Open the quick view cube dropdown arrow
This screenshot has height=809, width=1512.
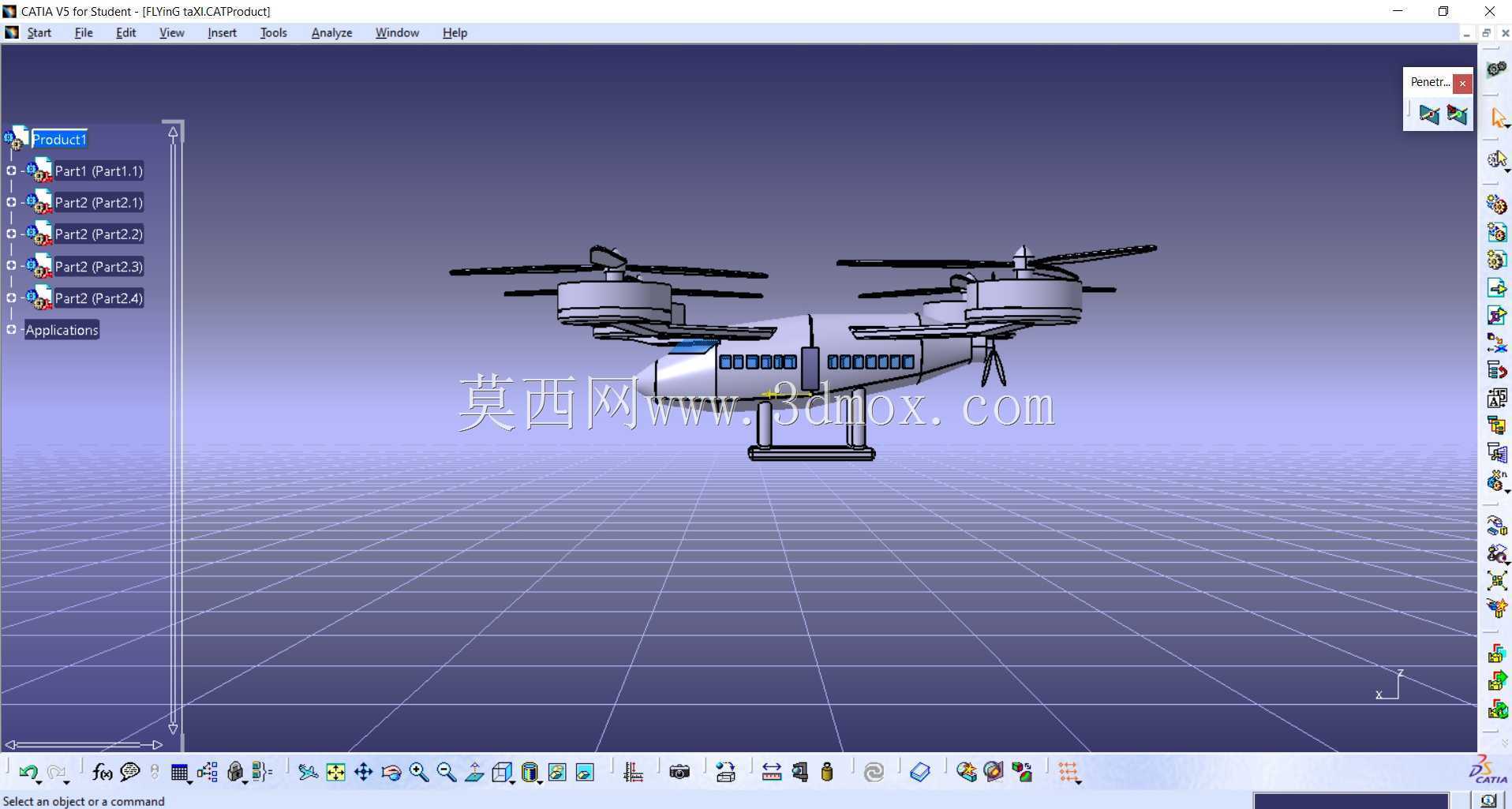512,782
